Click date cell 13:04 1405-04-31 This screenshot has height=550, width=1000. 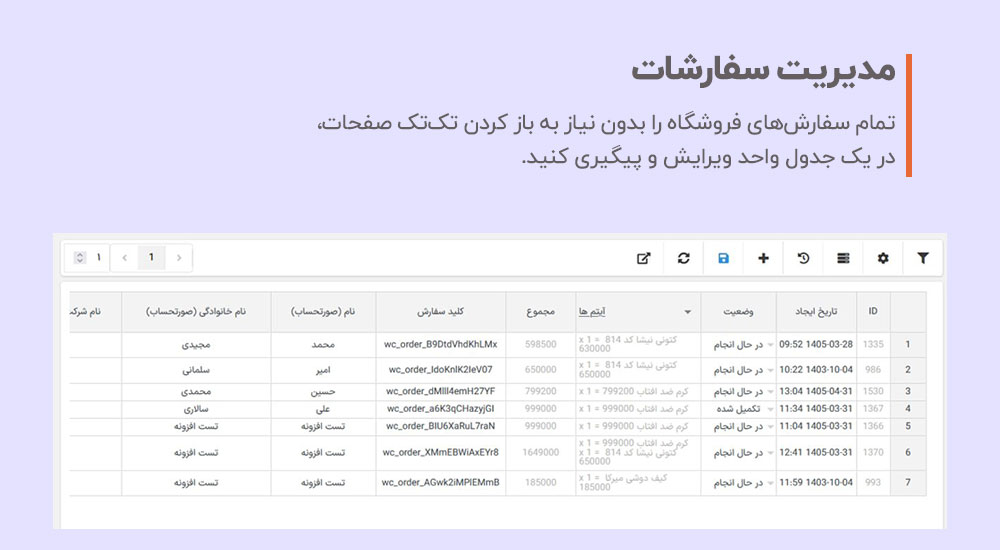(x=816, y=392)
